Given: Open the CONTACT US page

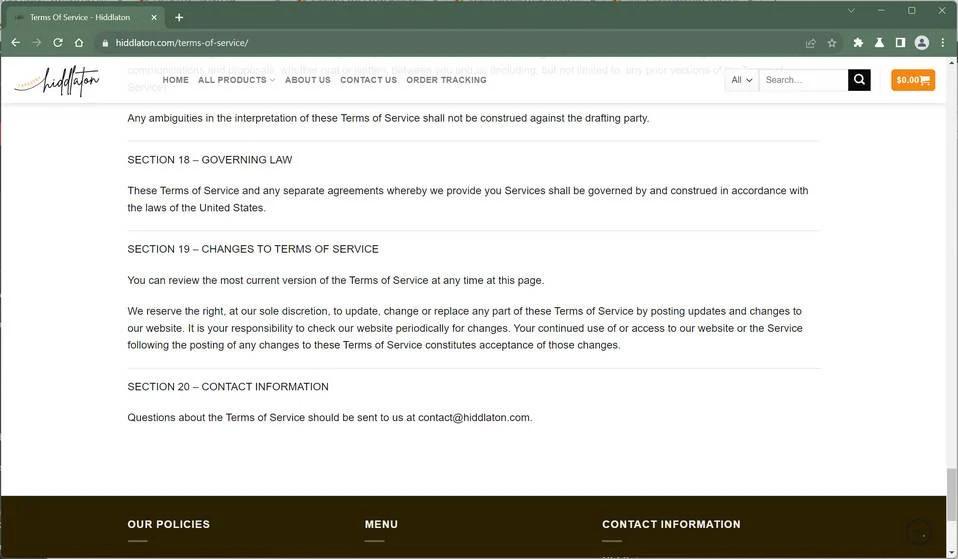Looking at the screenshot, I should (368, 80).
